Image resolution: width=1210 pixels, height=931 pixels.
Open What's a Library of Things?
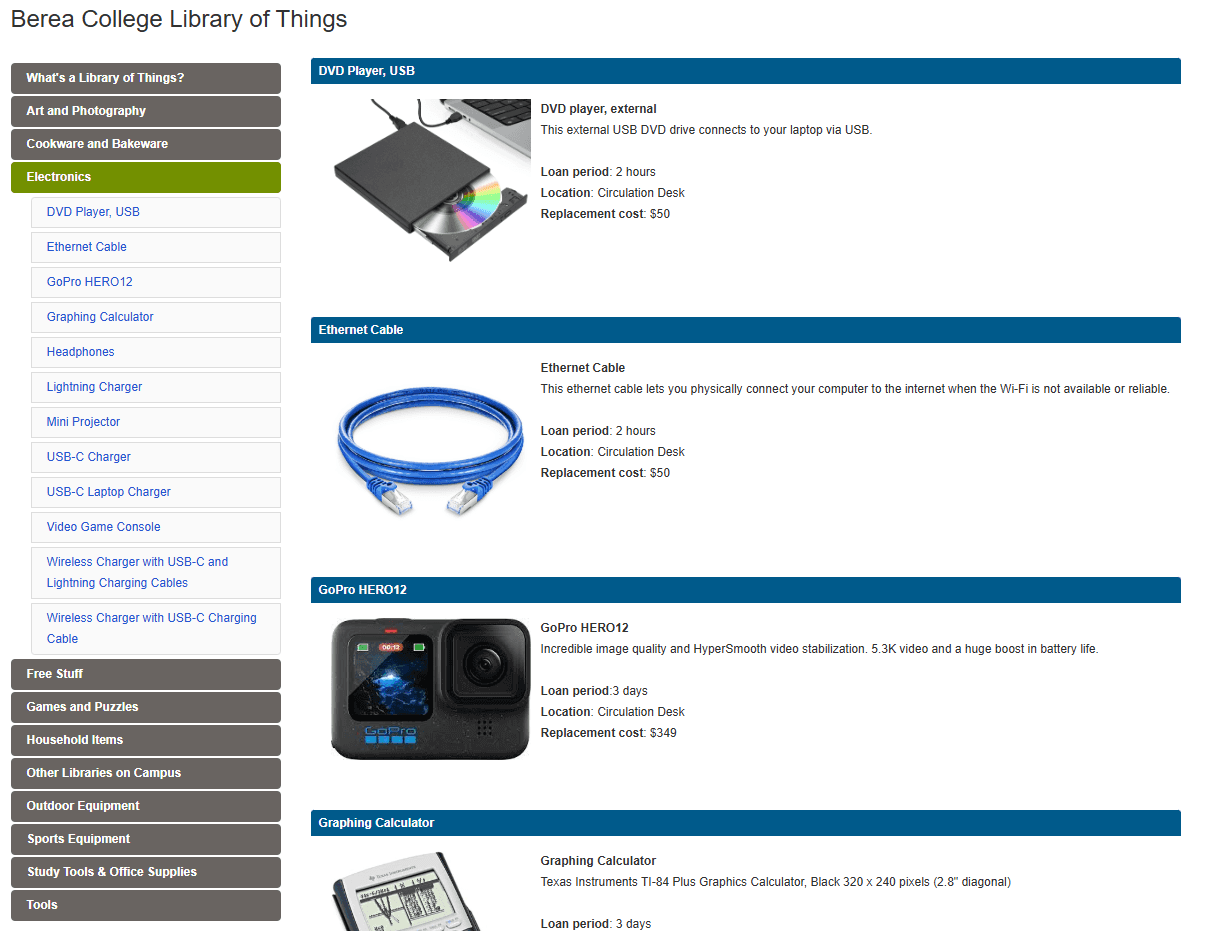pos(146,78)
